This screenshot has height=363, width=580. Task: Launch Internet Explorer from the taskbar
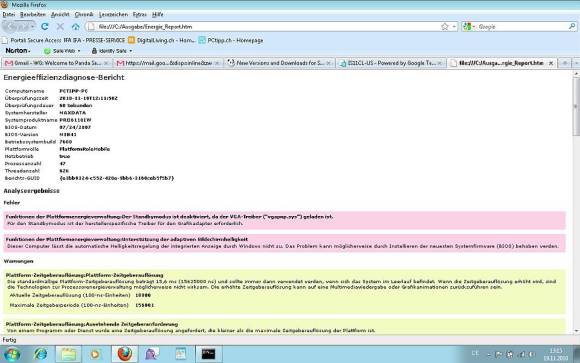coord(41,354)
